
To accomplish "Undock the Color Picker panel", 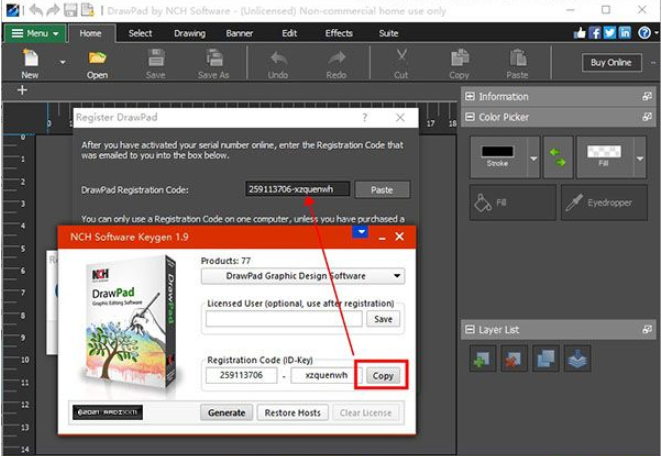I will 647,117.
